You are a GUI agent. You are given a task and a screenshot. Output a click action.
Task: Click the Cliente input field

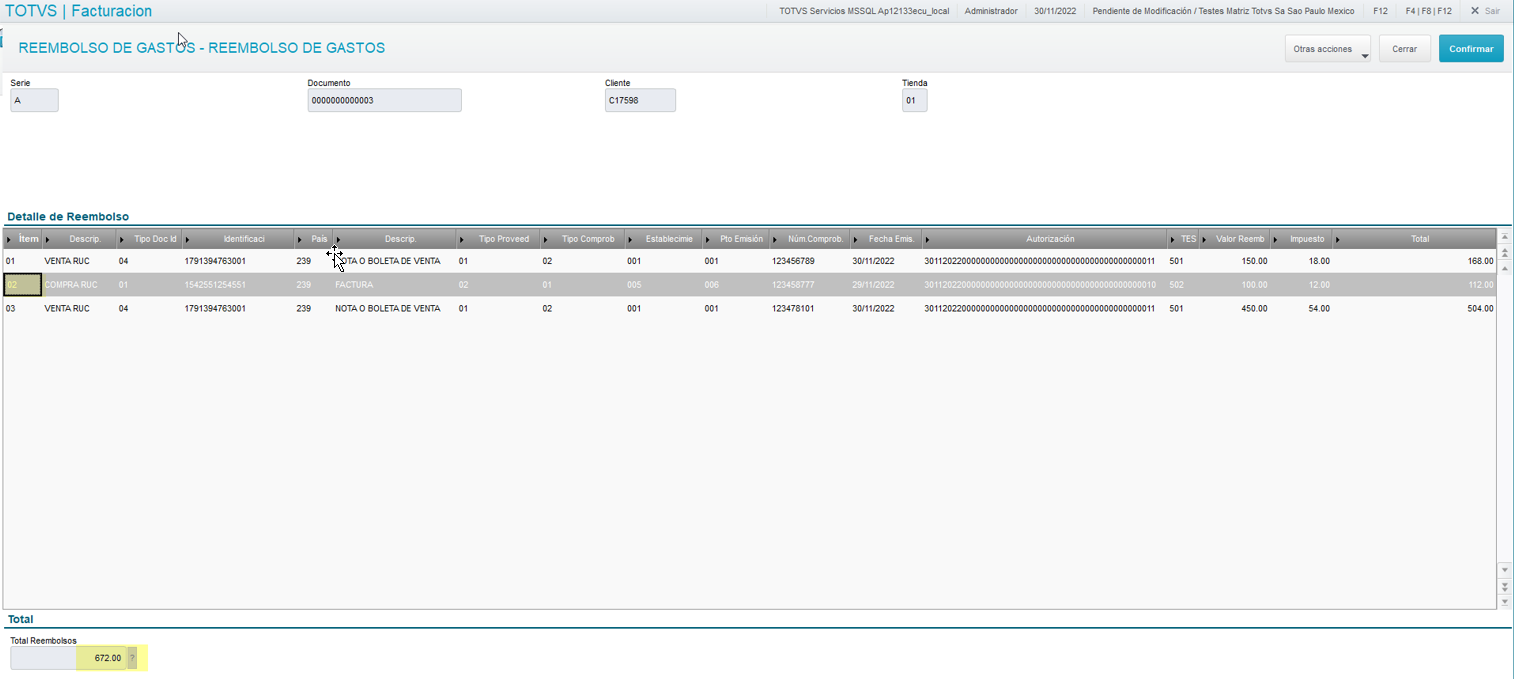tap(640, 100)
